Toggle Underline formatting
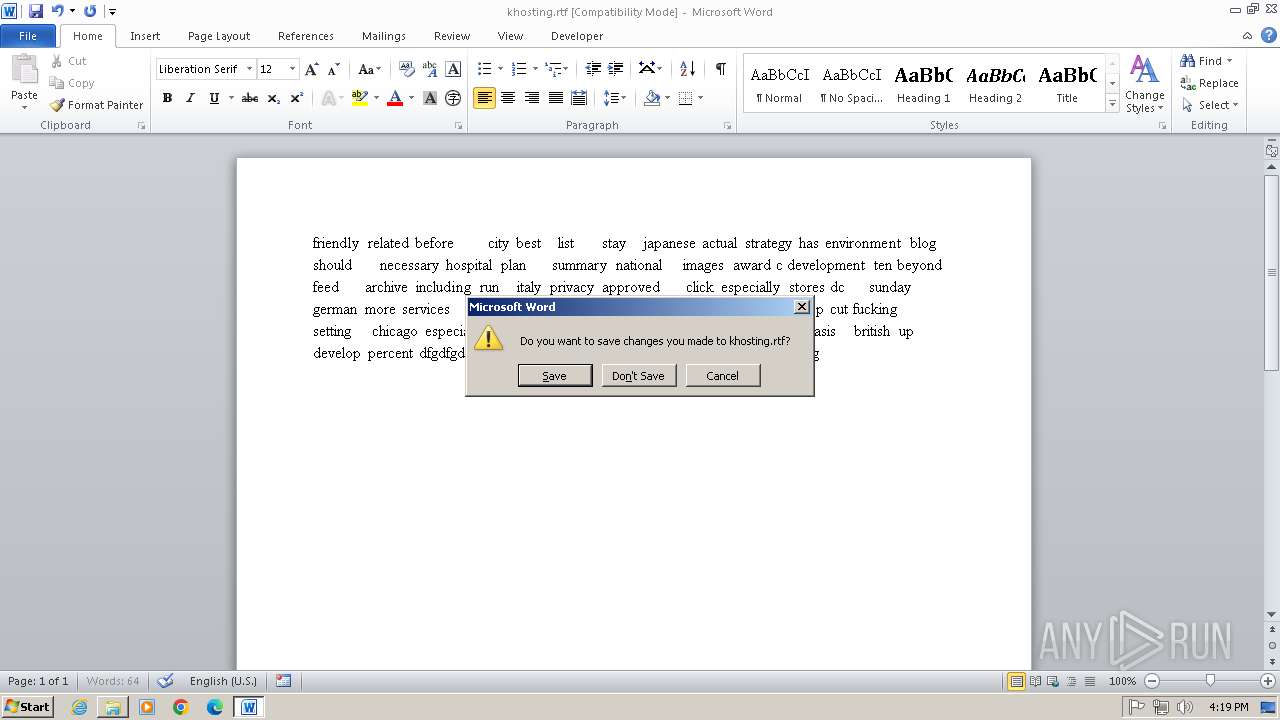The width and height of the screenshot is (1280, 720). point(214,98)
